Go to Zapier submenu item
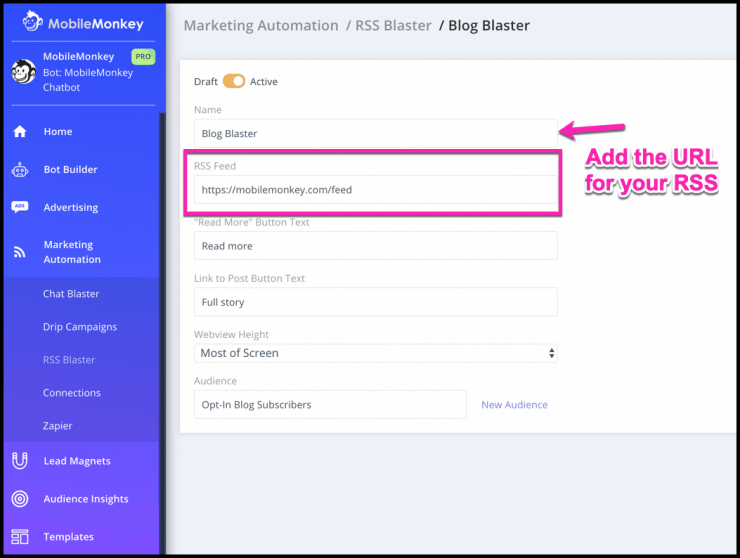The width and height of the screenshot is (740, 558). coord(58,426)
